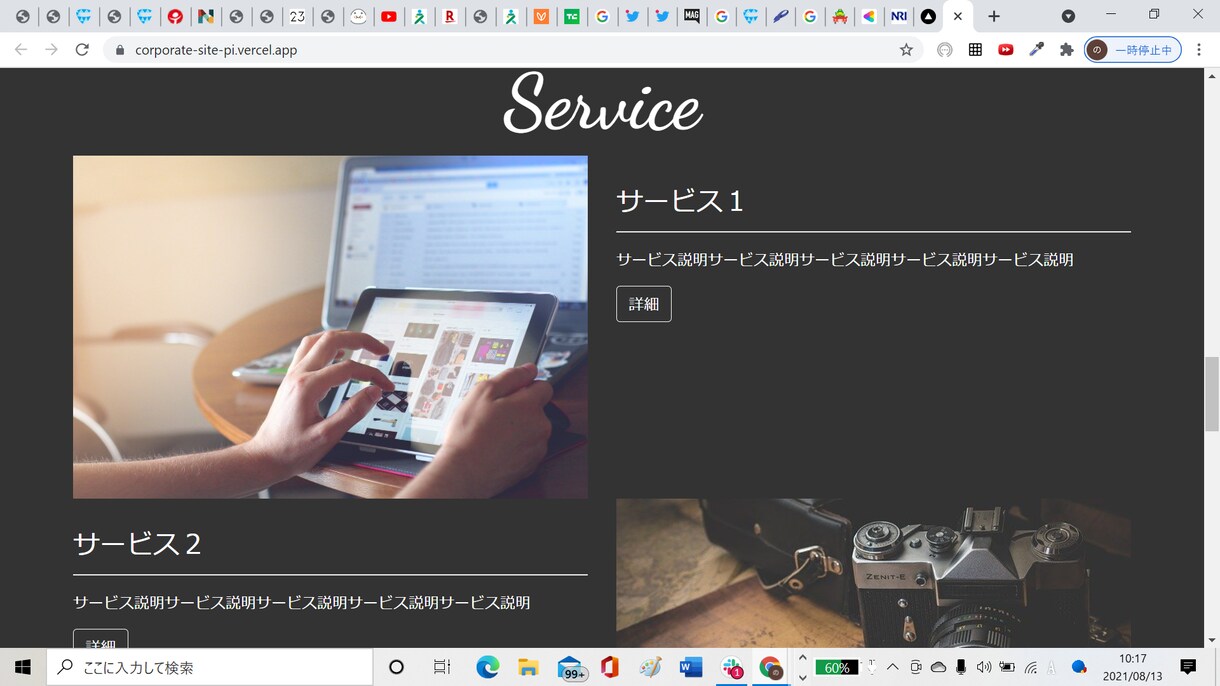Bookmark this page with the star icon
1220x686 pixels.
pyautogui.click(x=906, y=49)
